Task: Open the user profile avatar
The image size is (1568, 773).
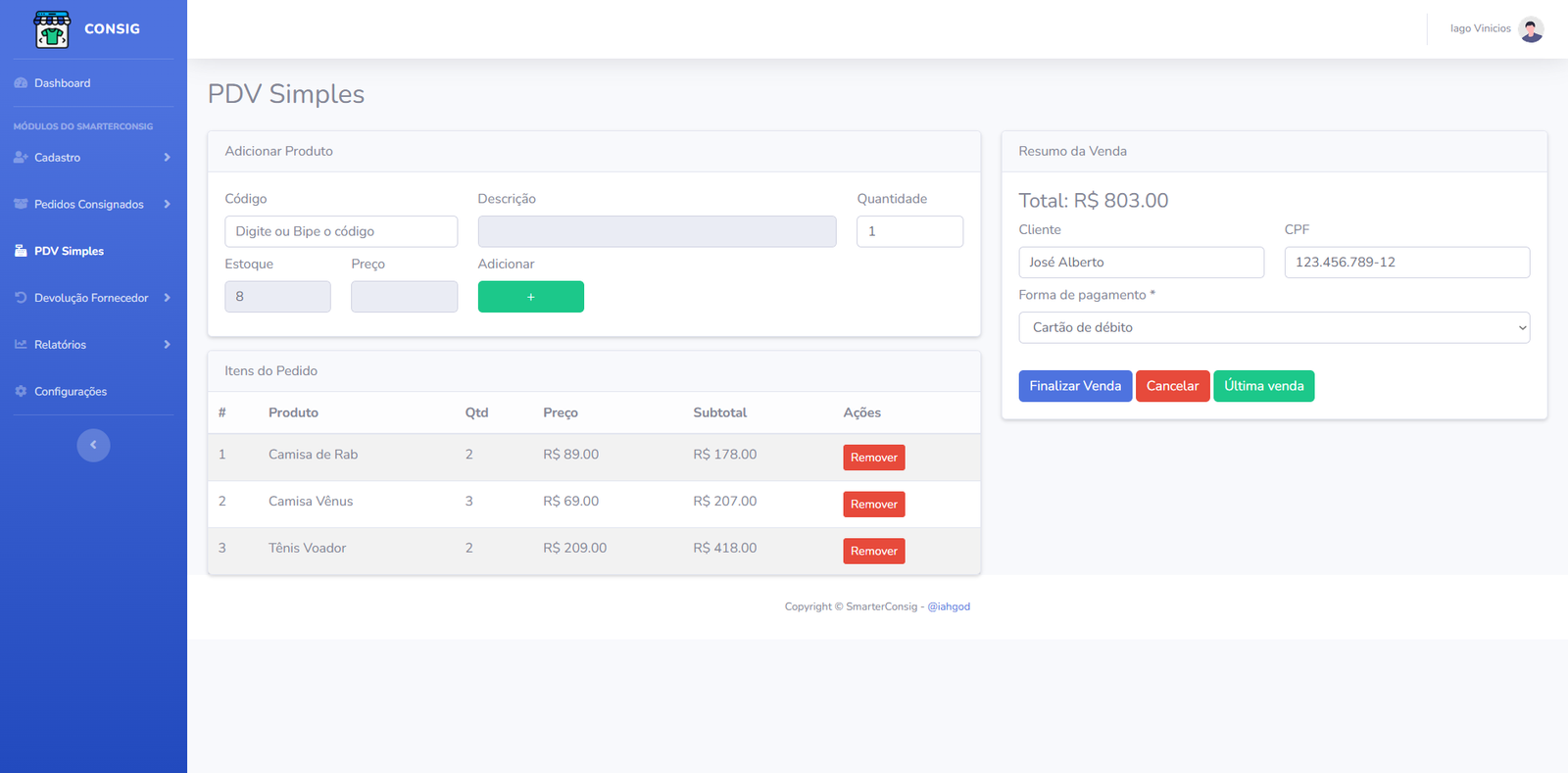Action: [x=1530, y=29]
